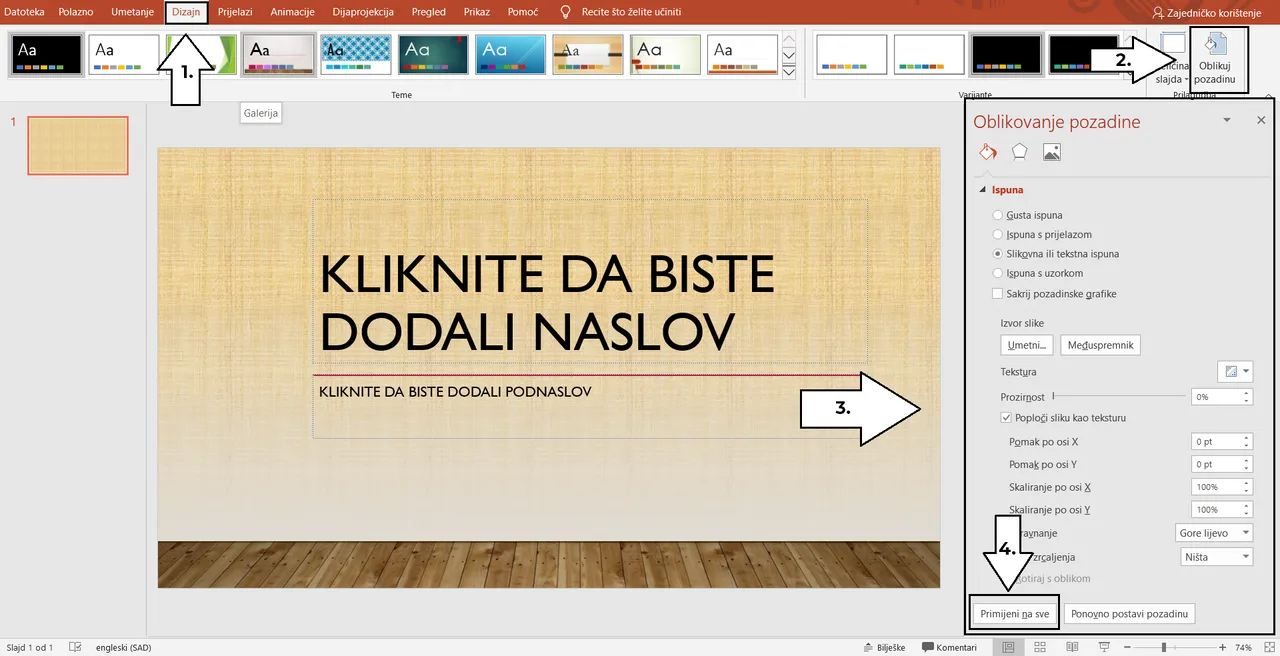Select Ispuna s uzorkom radio button
This screenshot has height=656, width=1280.
pos(997,273)
